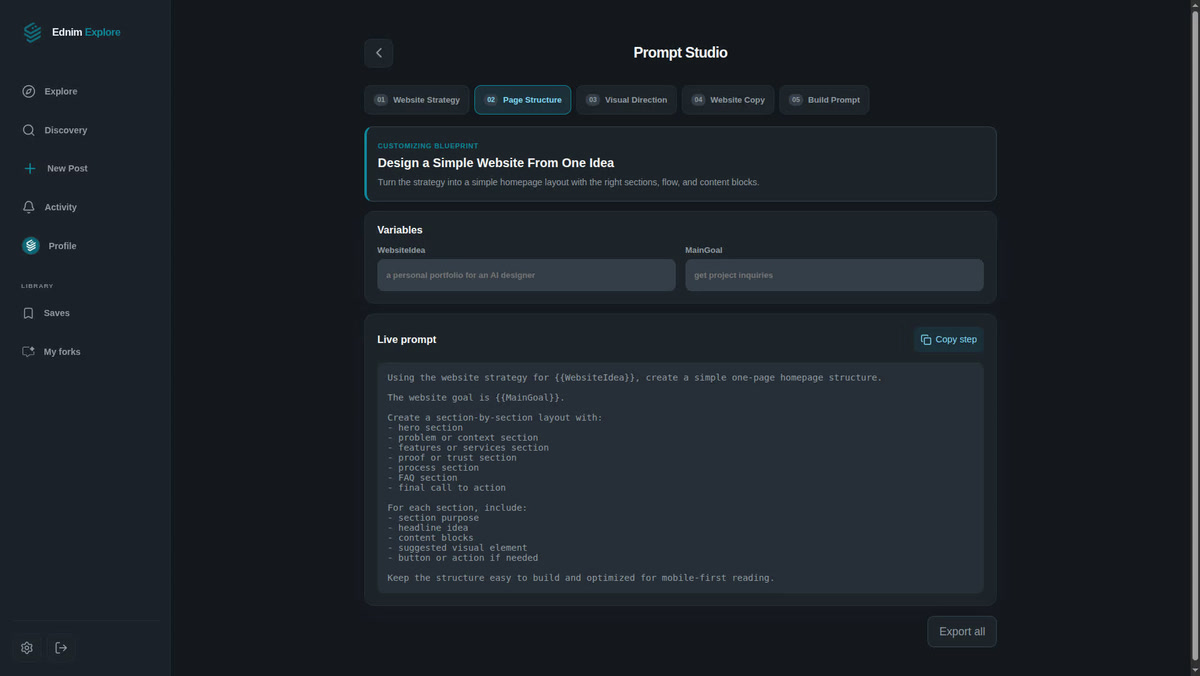Click the 'Keep the structure easy to build' line

click(x=581, y=578)
